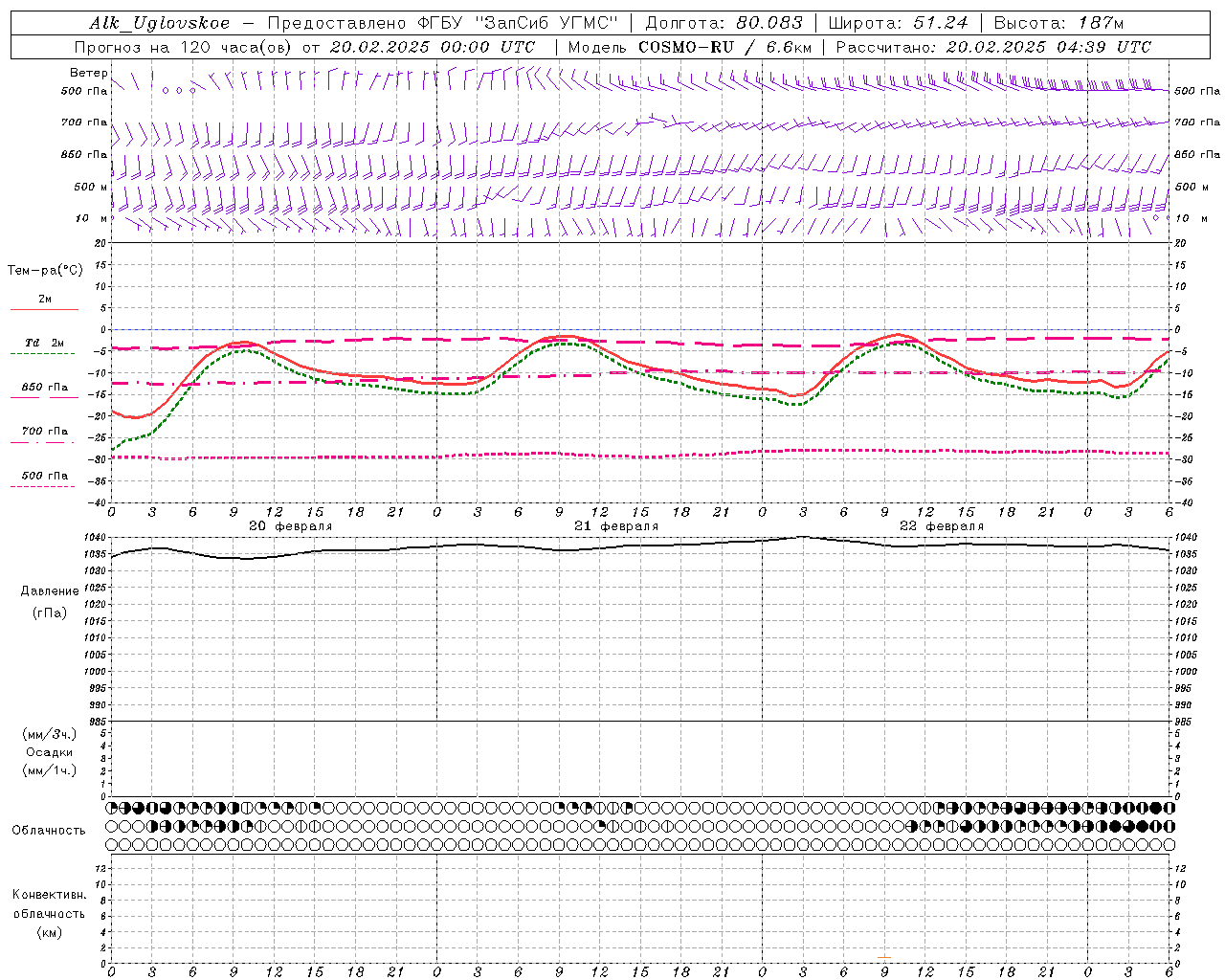Image resolution: width=1225 pixels, height=980 pixels.
Task: Select the date label 22 февраля
Action: pyautogui.click(x=942, y=526)
